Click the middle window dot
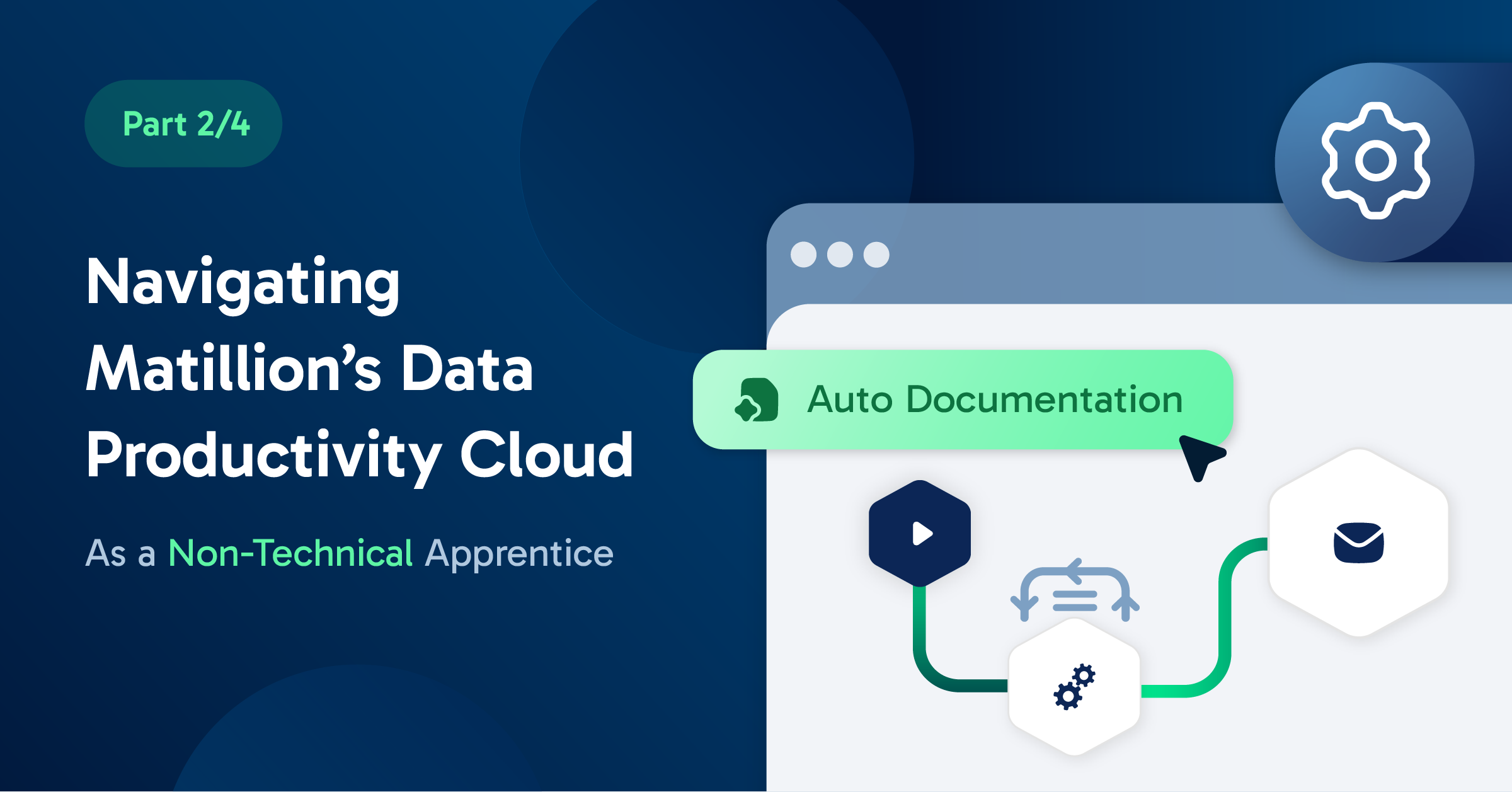This screenshot has height=792, width=1512. click(x=840, y=255)
